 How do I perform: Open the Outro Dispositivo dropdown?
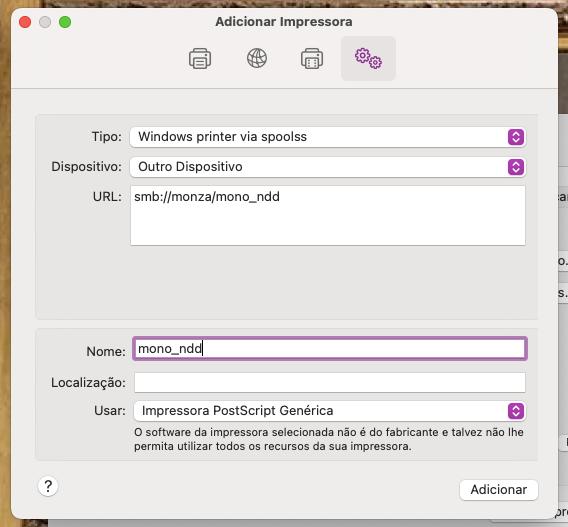tap(327, 167)
